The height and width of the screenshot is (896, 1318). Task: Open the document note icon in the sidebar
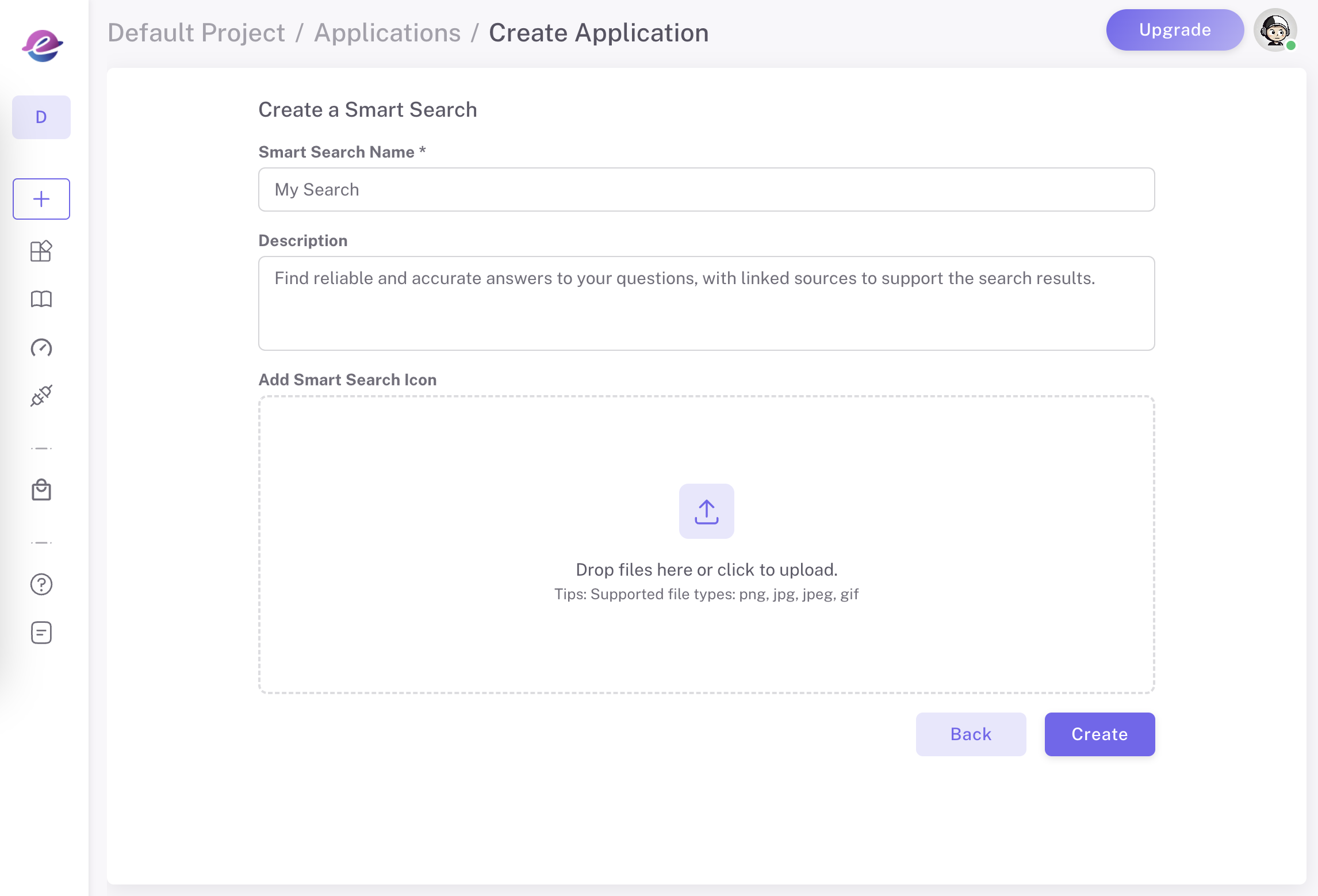click(x=41, y=633)
